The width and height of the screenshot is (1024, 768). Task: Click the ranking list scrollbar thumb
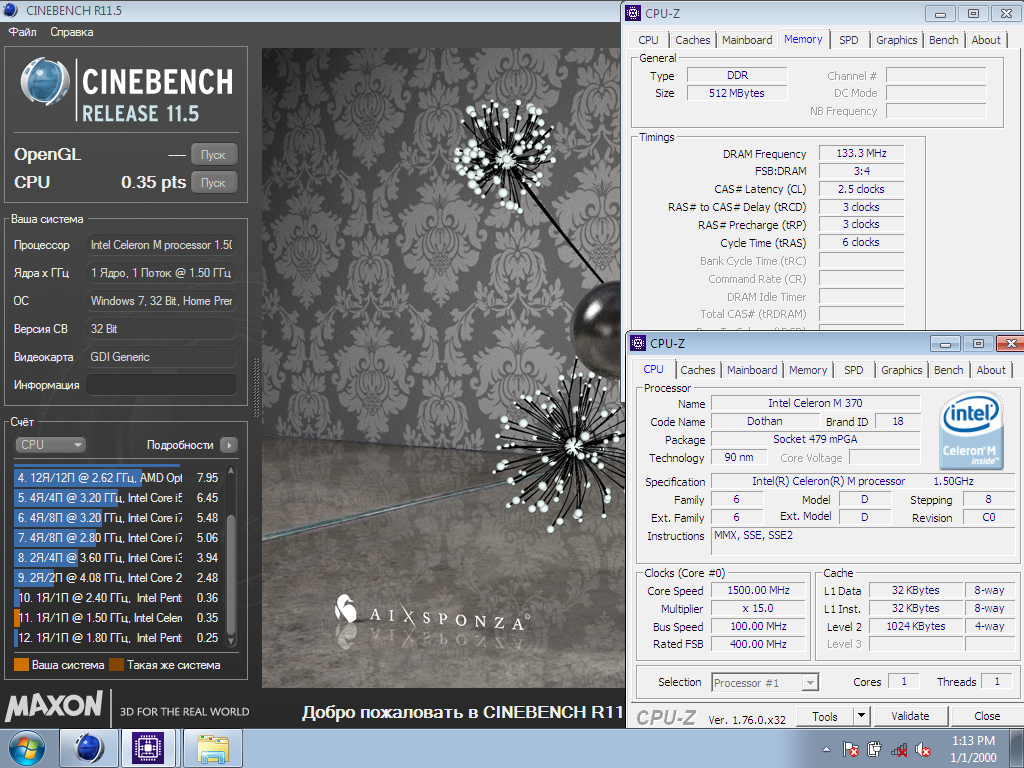[x=231, y=575]
